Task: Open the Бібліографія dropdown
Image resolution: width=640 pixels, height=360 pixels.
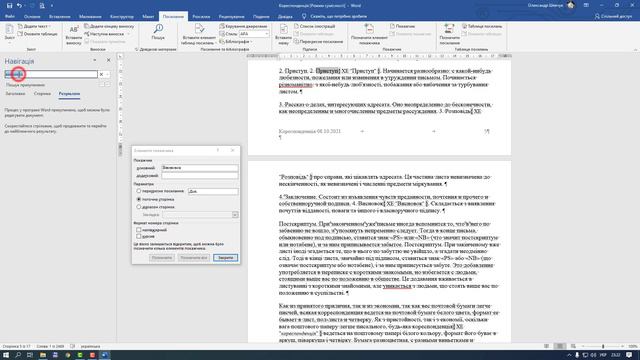Action: coord(236,42)
